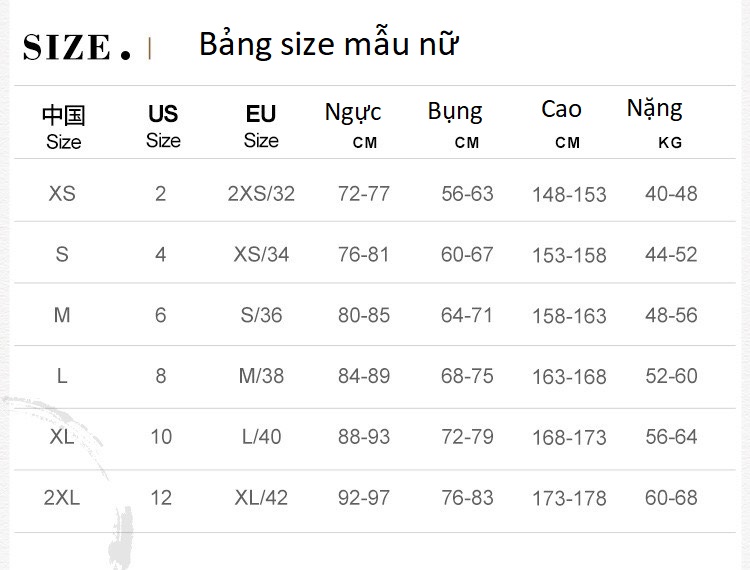Click the Cao CM column header
The width and height of the screenshot is (750, 570).
[x=562, y=123]
